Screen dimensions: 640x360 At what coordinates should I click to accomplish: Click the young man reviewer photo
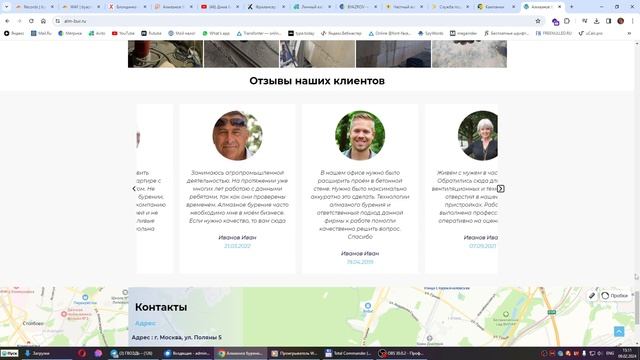(x=360, y=135)
